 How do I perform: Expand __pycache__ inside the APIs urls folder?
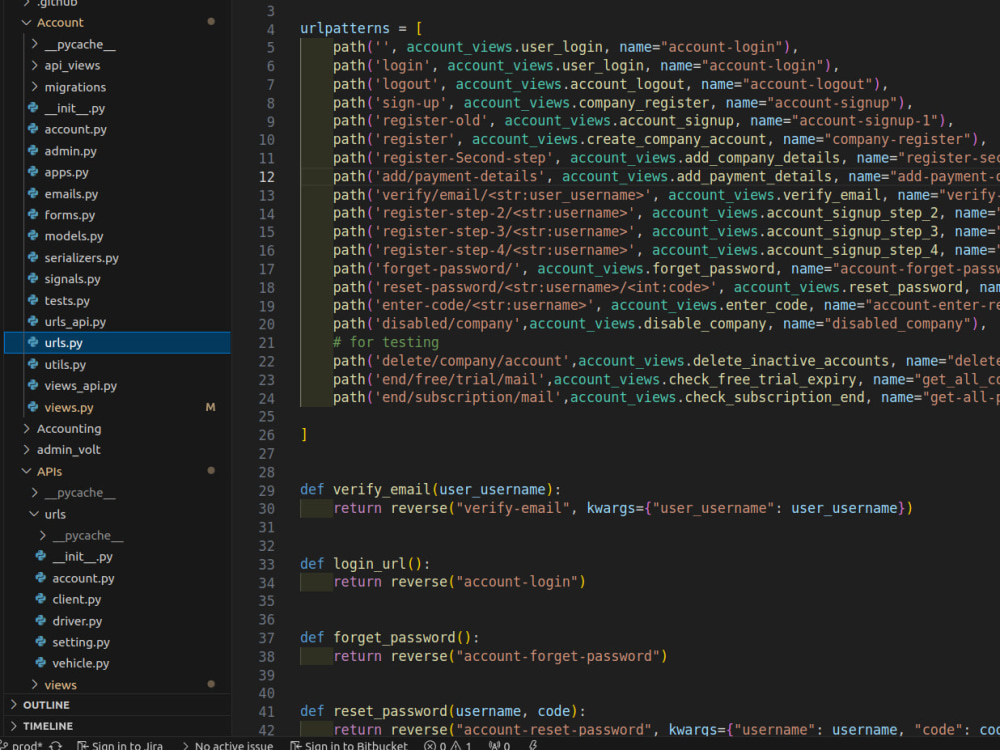click(x=43, y=535)
